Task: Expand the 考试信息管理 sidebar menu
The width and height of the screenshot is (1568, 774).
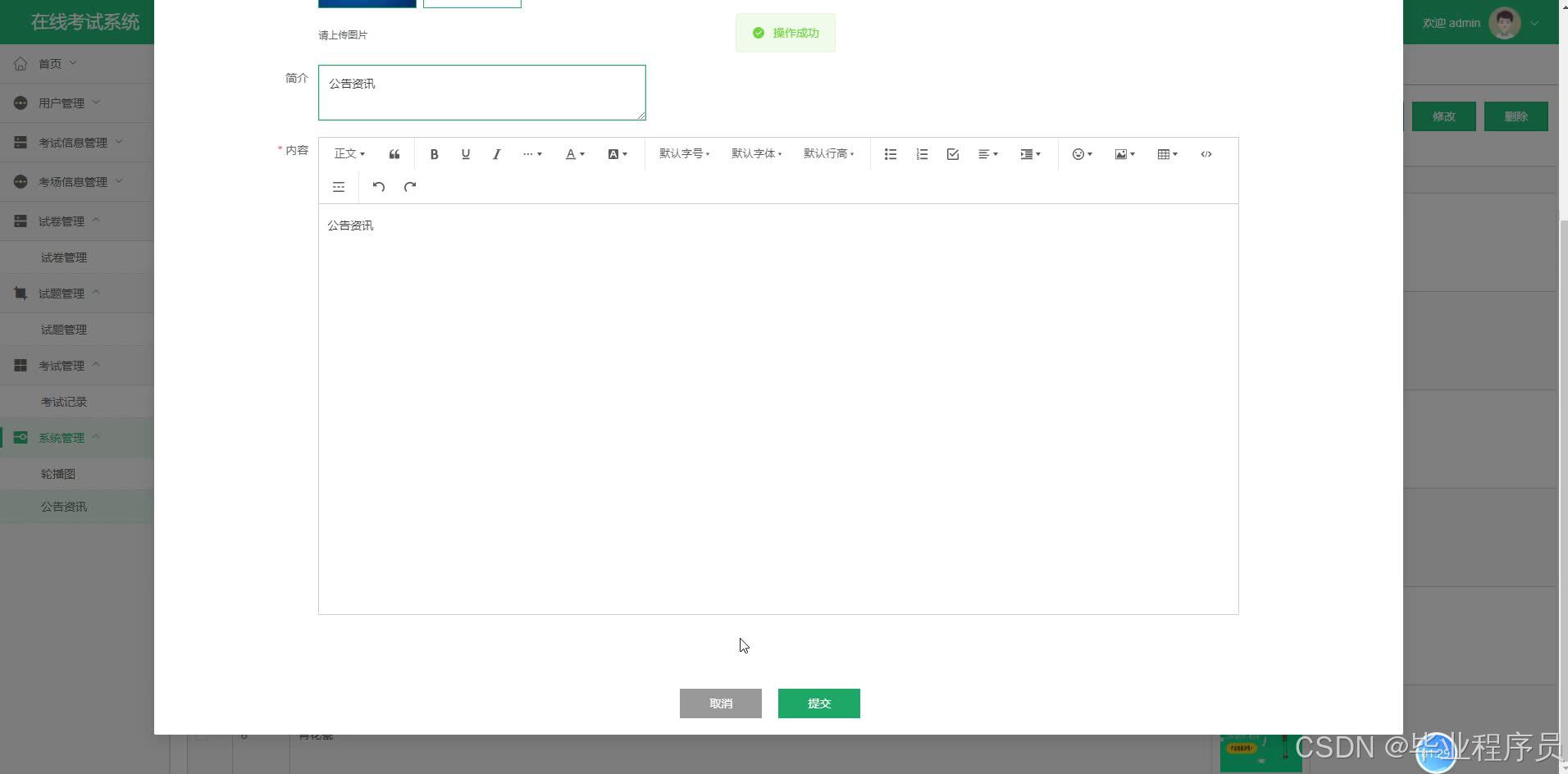Action: pyautogui.click(x=77, y=142)
